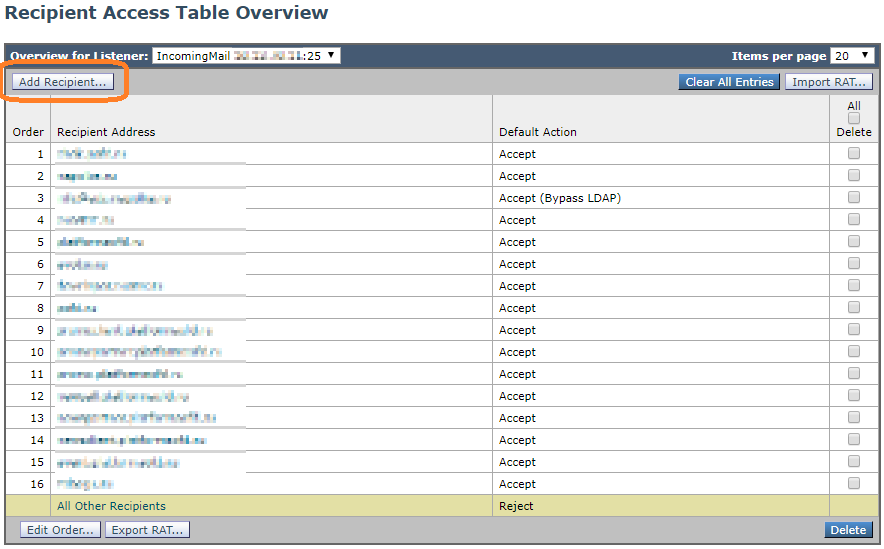The width and height of the screenshot is (884, 549).
Task: Click the Recipient Address column header
Action: click(106, 132)
